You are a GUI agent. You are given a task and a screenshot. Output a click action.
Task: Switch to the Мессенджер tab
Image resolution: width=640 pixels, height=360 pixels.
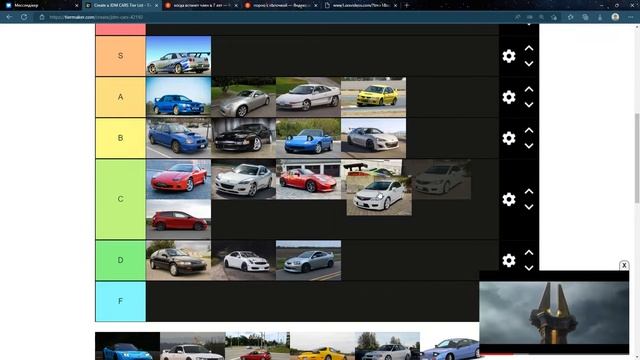tap(40, 5)
